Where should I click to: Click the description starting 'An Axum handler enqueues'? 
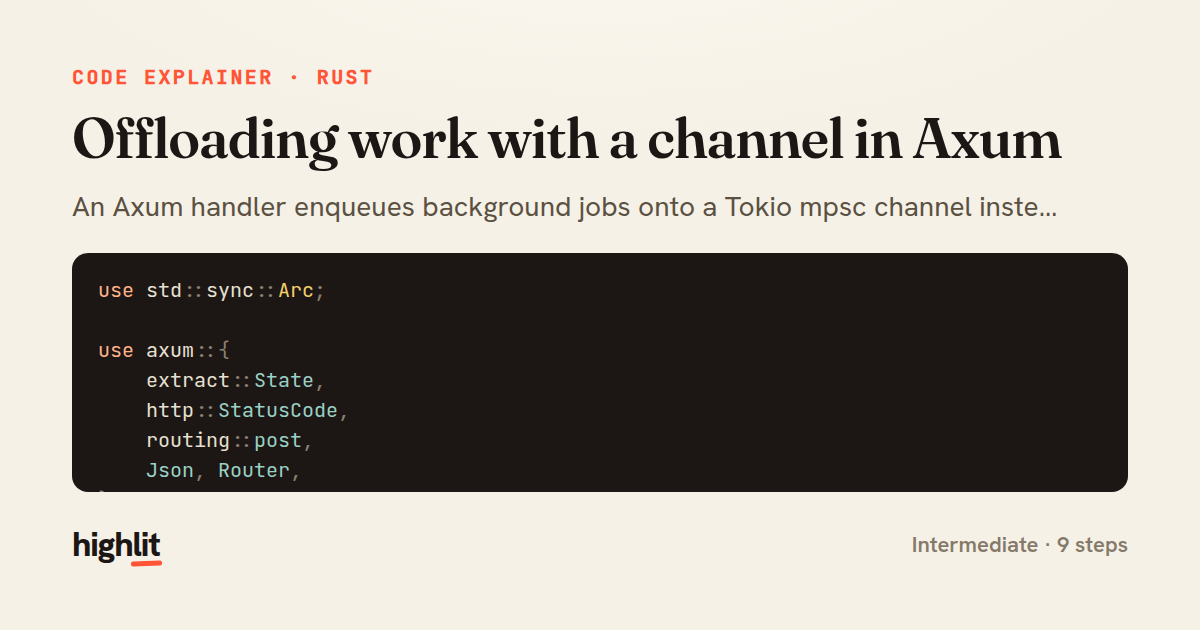565,208
